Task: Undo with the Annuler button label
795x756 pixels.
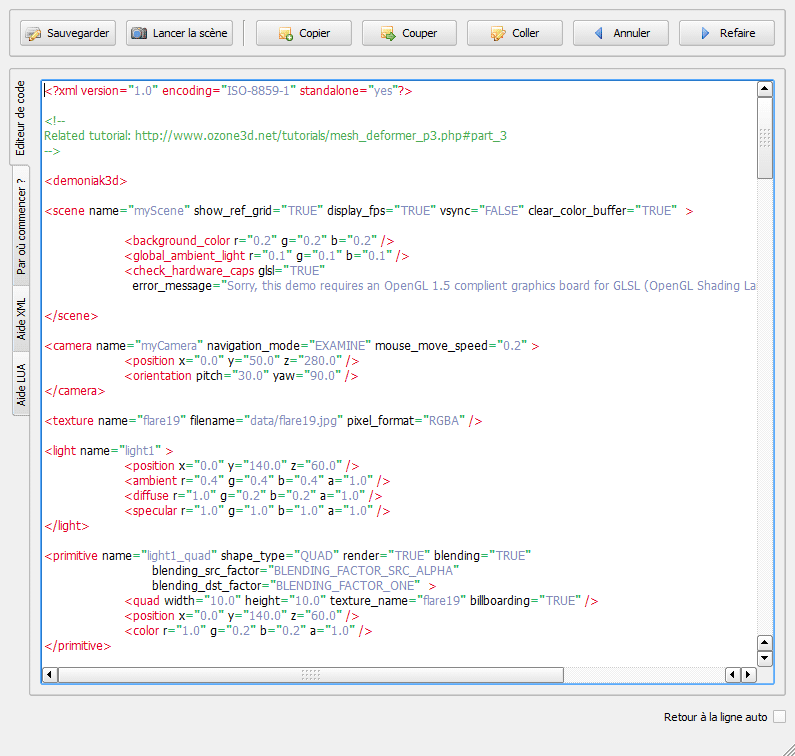Action: (x=632, y=33)
